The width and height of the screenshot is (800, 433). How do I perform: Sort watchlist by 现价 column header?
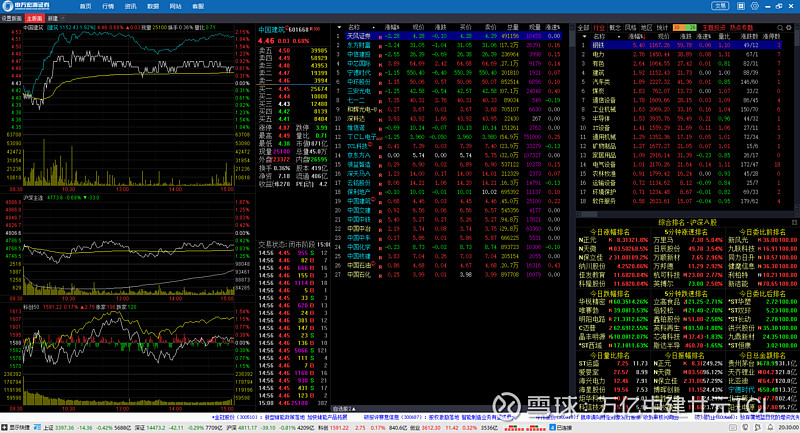click(x=418, y=27)
